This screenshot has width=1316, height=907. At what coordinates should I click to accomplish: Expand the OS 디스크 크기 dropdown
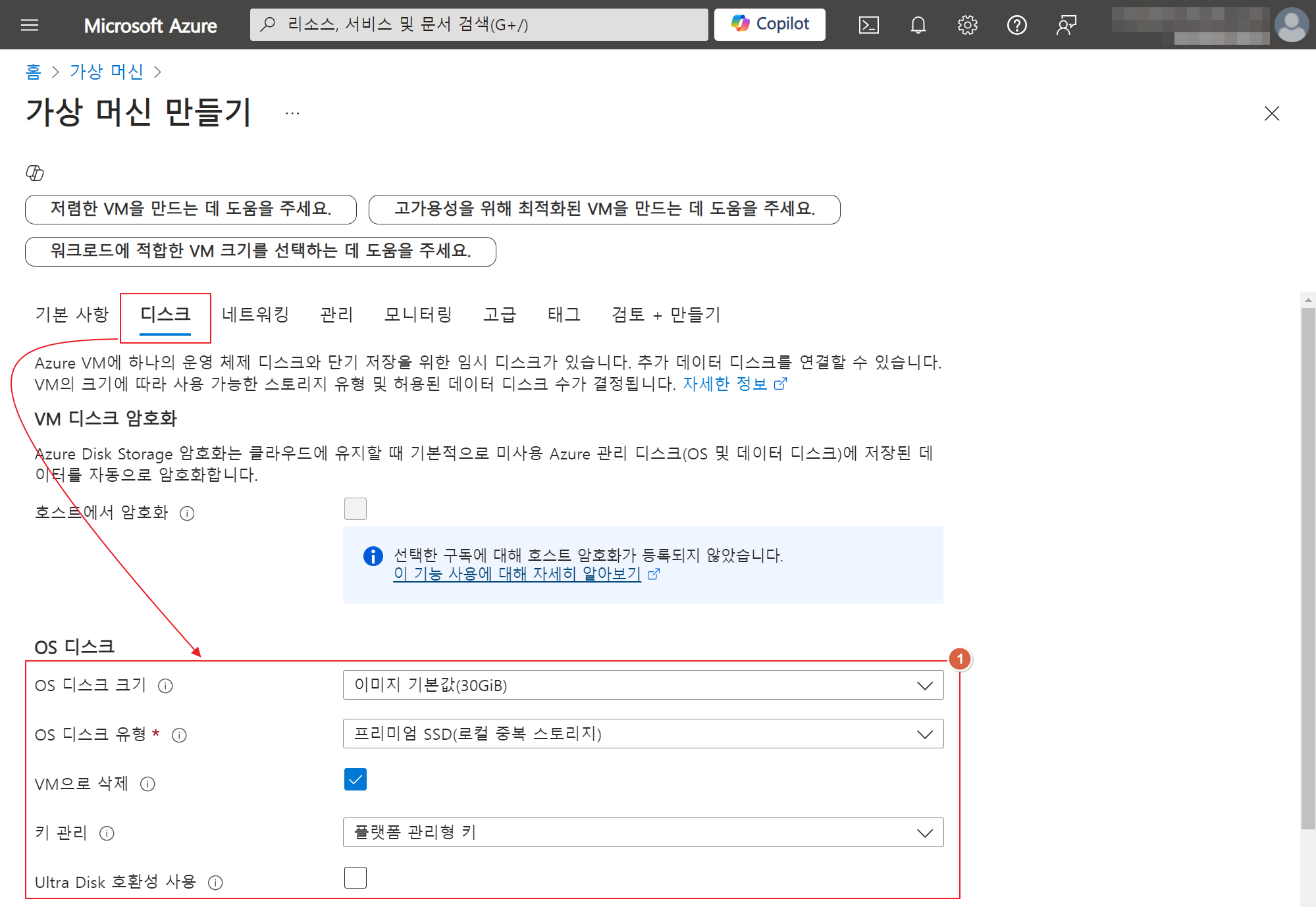pyautogui.click(x=643, y=685)
